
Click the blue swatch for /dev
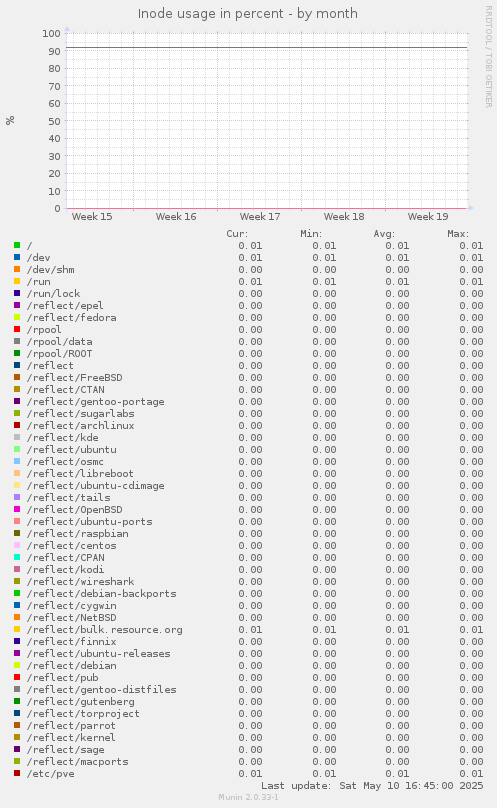point(17,257)
